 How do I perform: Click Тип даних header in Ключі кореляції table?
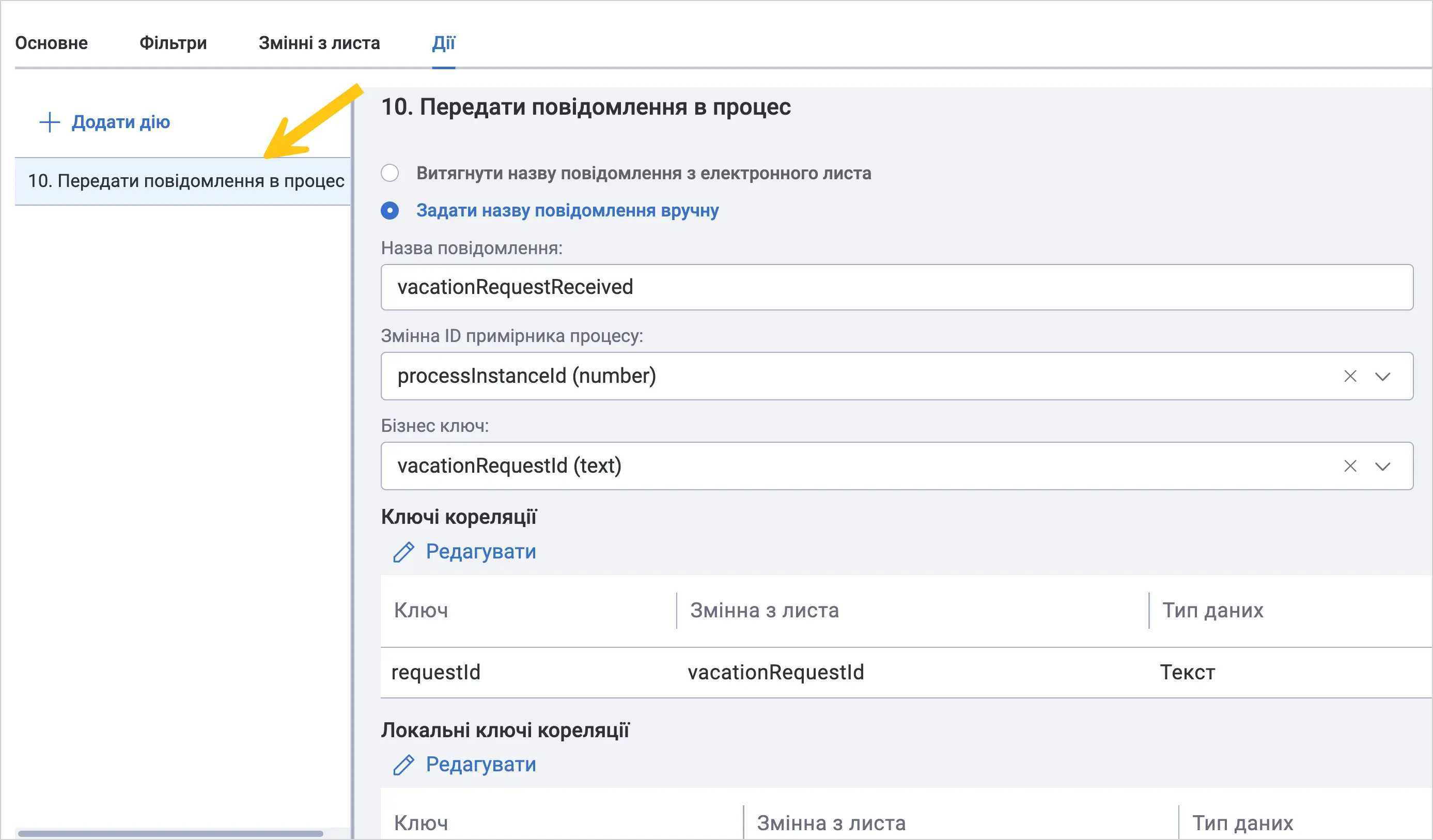pyautogui.click(x=1212, y=611)
